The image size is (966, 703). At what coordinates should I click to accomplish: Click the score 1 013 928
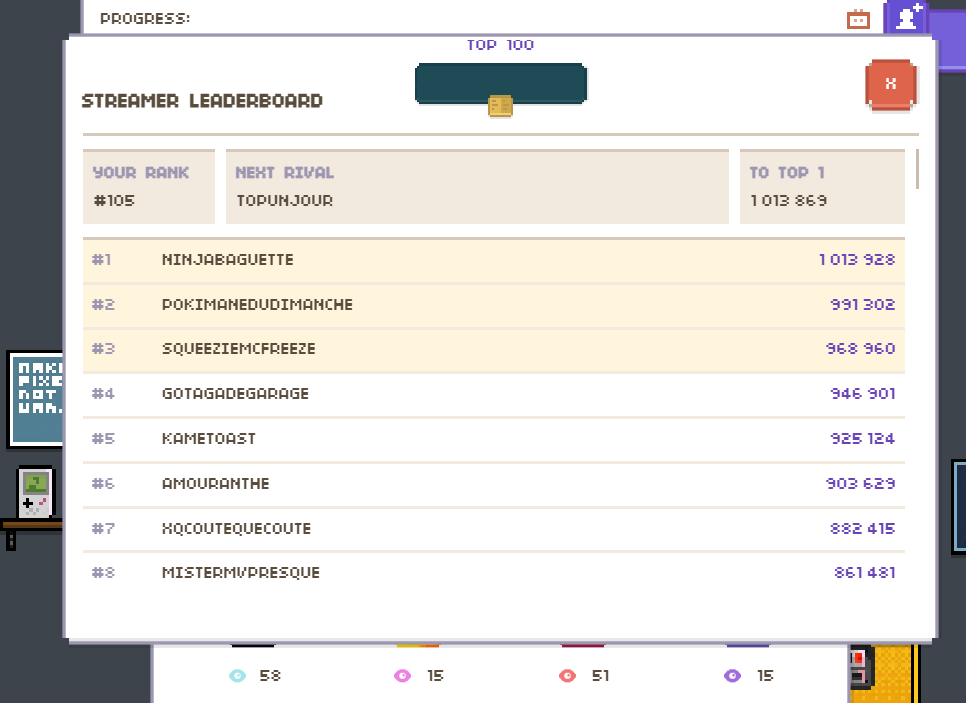(857, 259)
